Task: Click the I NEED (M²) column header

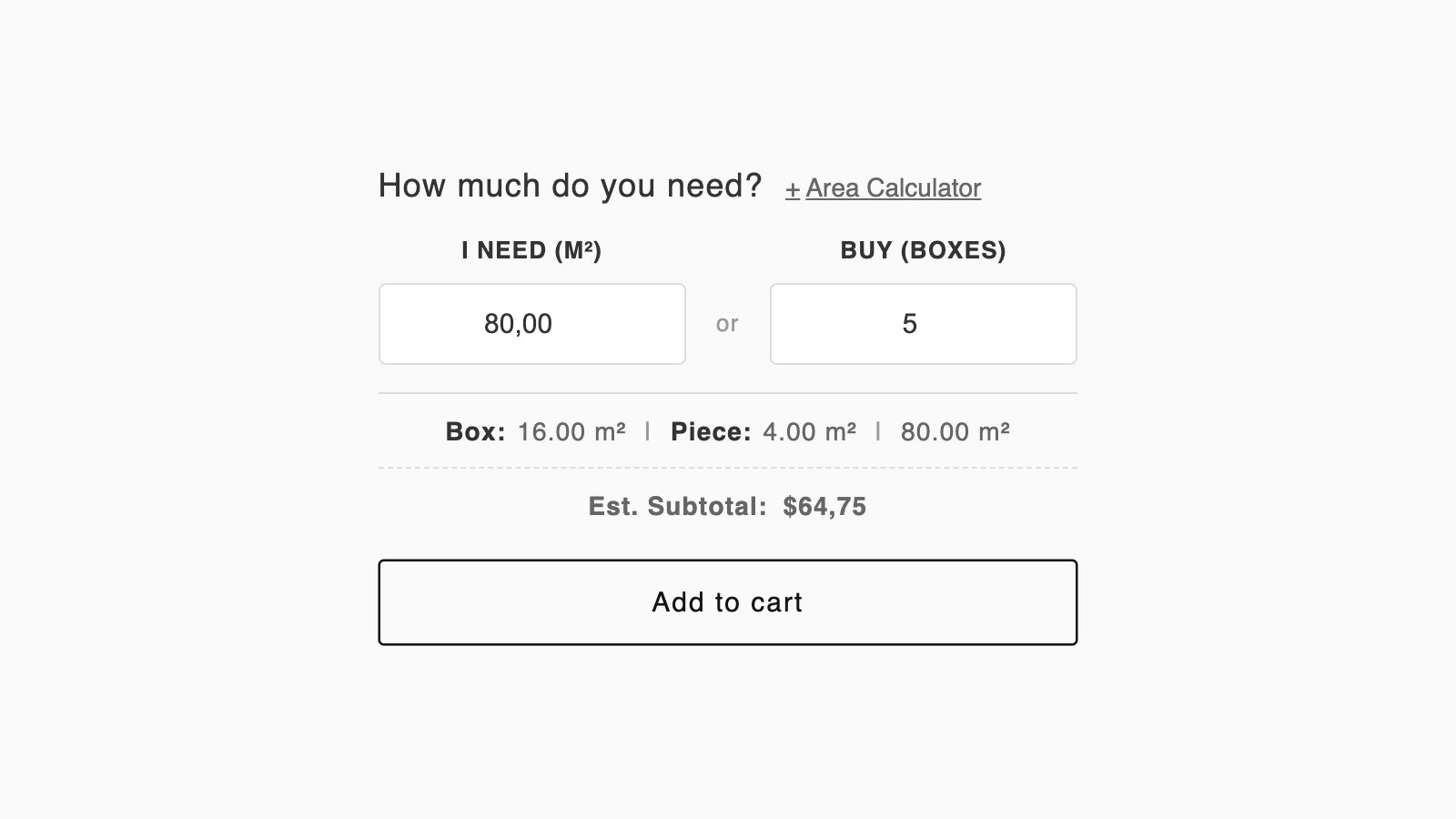Action: 531,250
